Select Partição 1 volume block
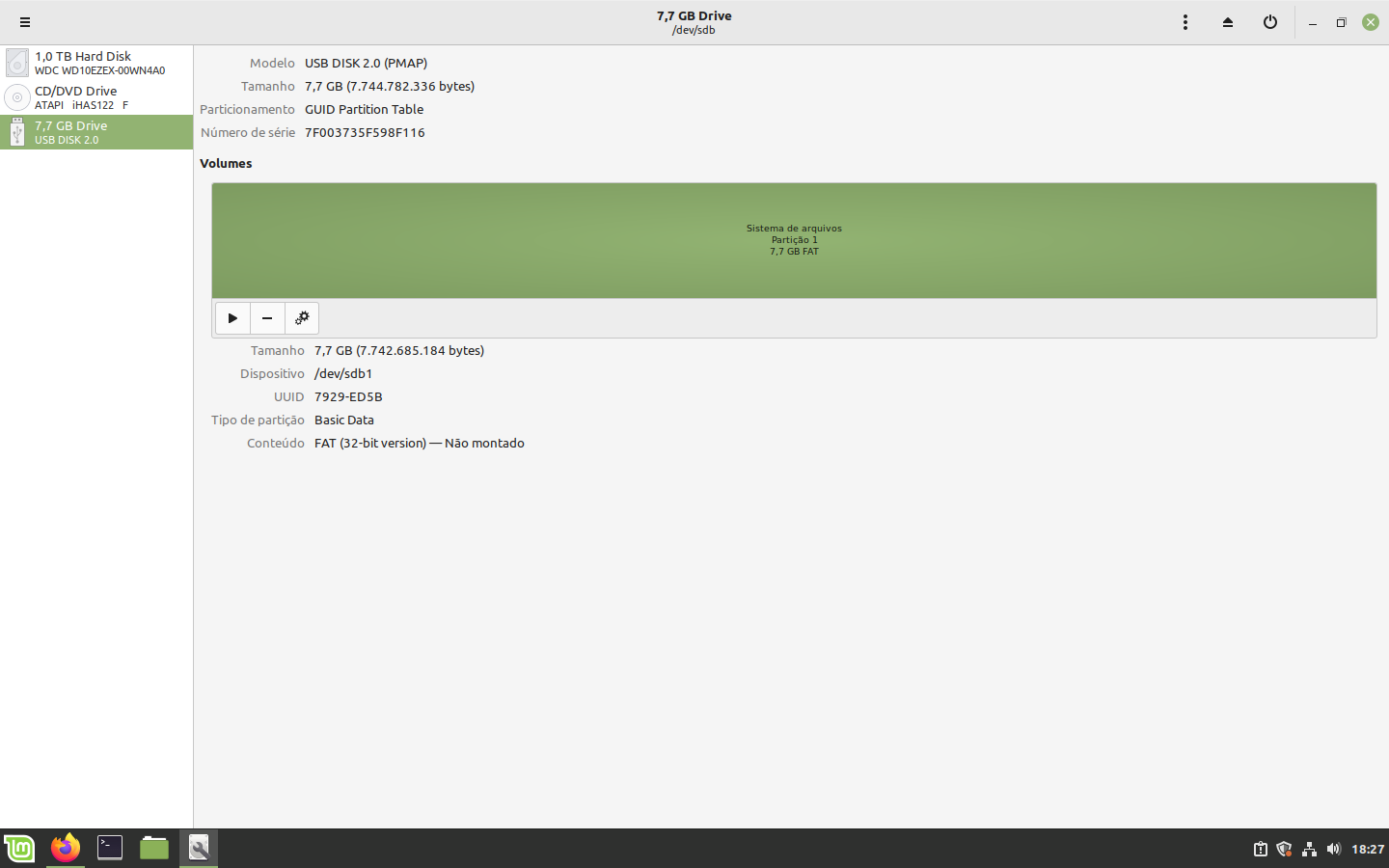The height and width of the screenshot is (868, 1389). [x=793, y=240]
